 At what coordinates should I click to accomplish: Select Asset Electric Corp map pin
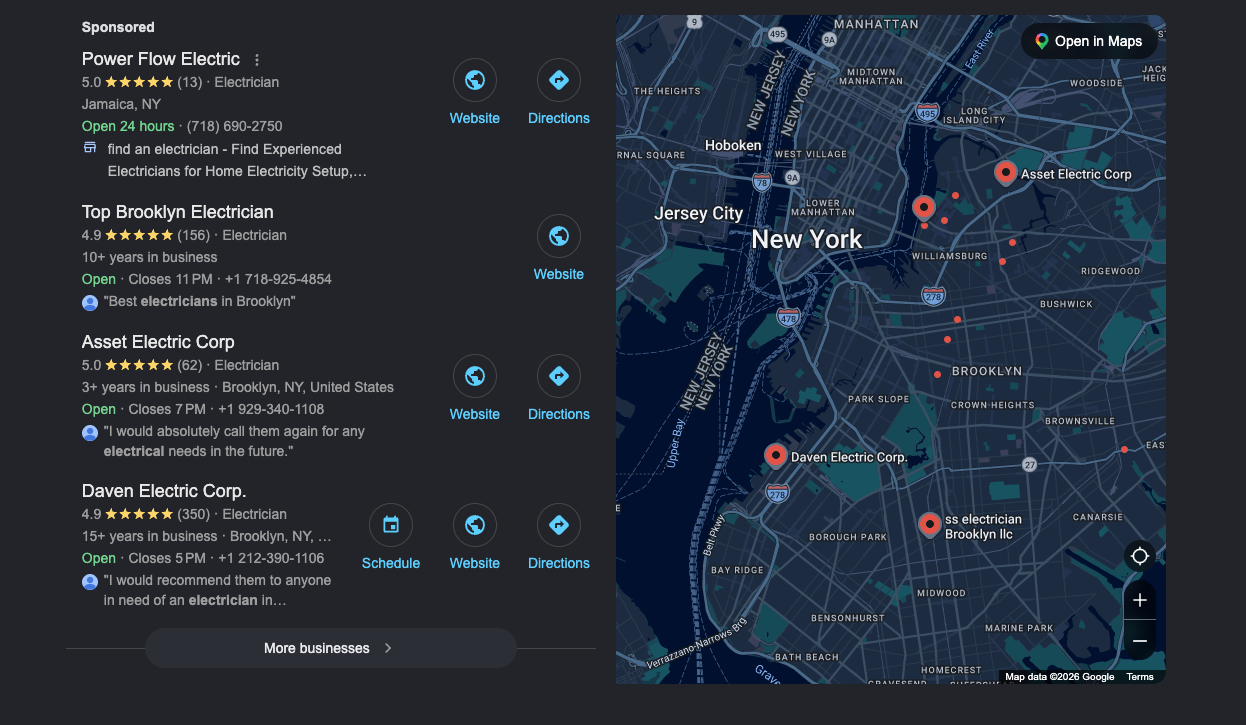[x=1005, y=173]
